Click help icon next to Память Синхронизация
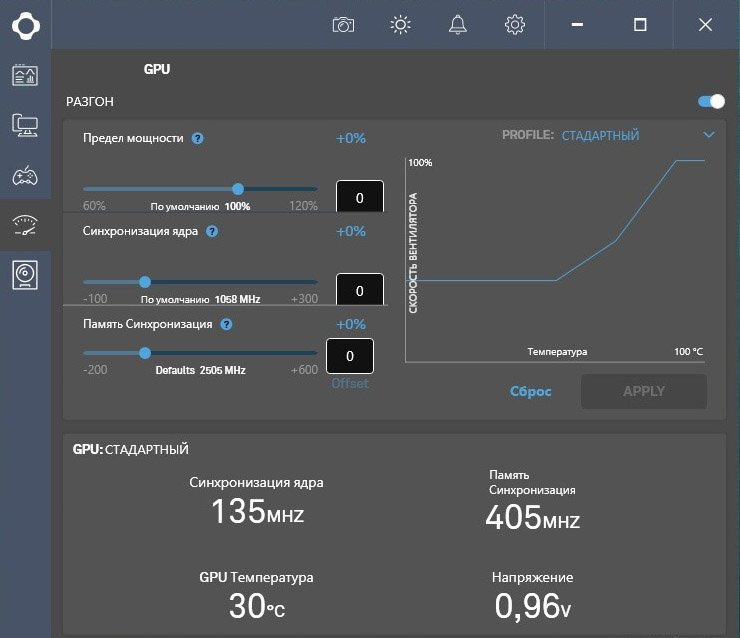 pos(227,325)
